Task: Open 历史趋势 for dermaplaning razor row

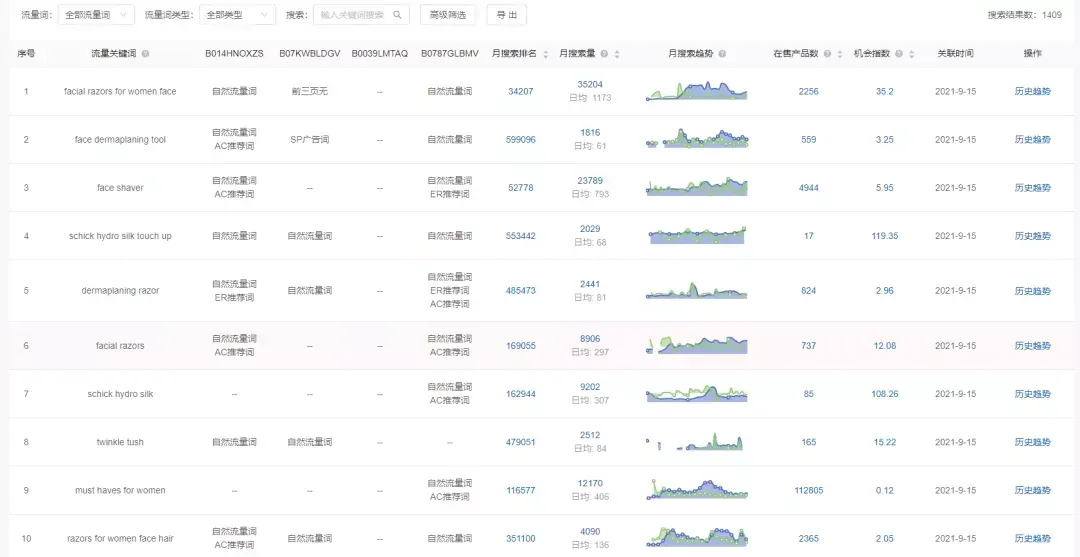Action: pyautogui.click(x=1032, y=291)
